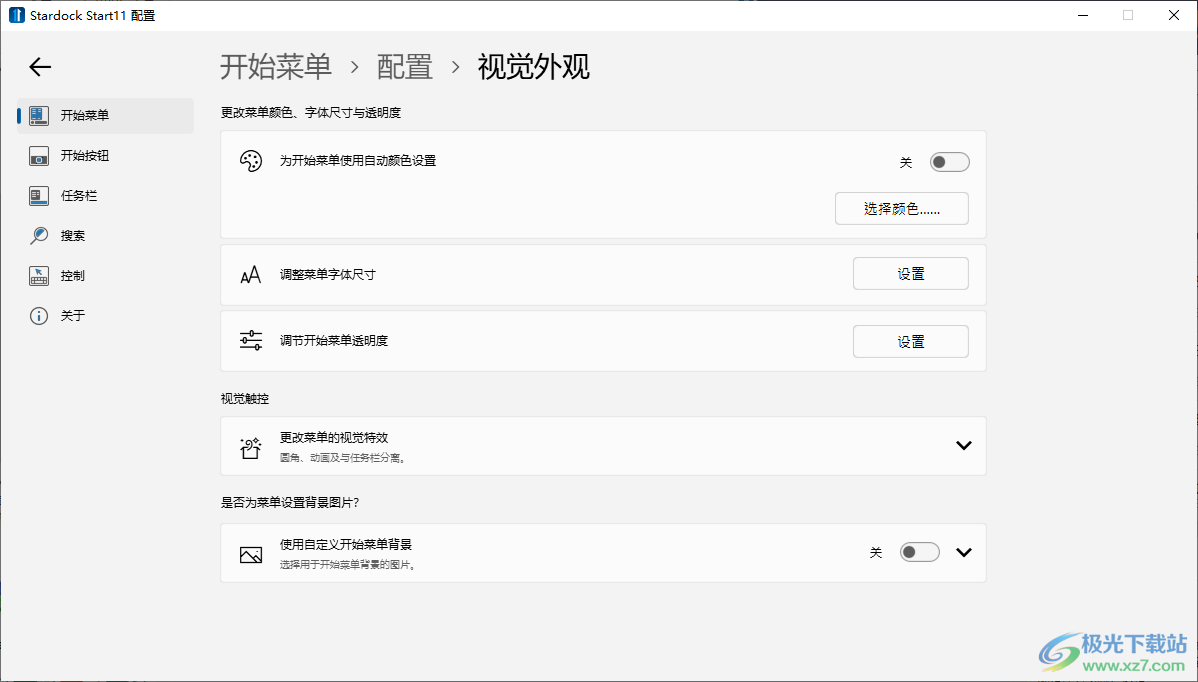Expand the custom menu background options
1198x682 pixels.
coord(963,551)
